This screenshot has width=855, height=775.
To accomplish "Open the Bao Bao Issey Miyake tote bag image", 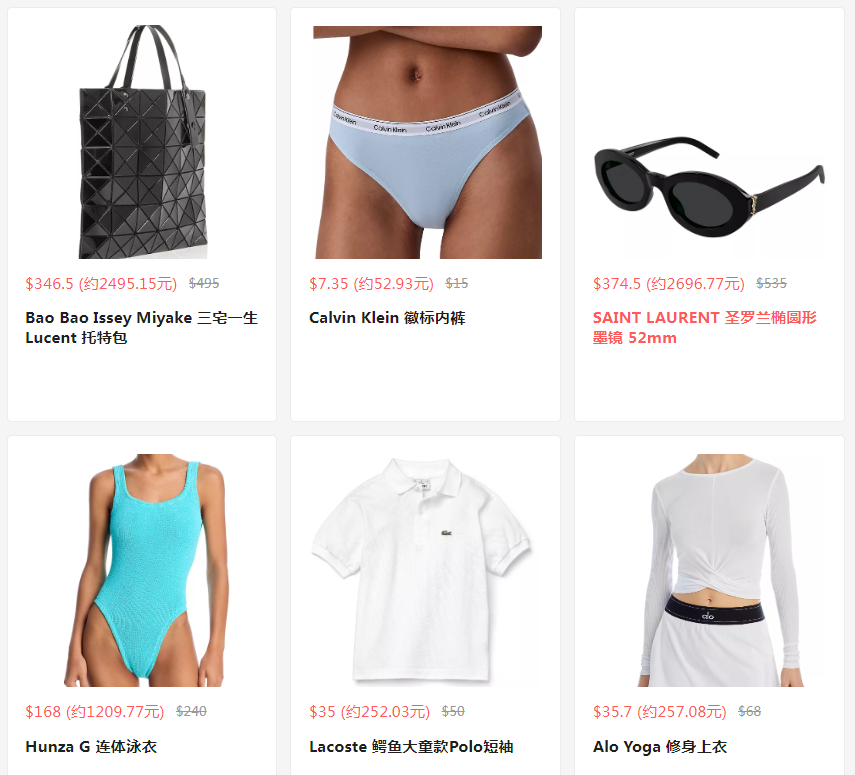I will (142, 142).
